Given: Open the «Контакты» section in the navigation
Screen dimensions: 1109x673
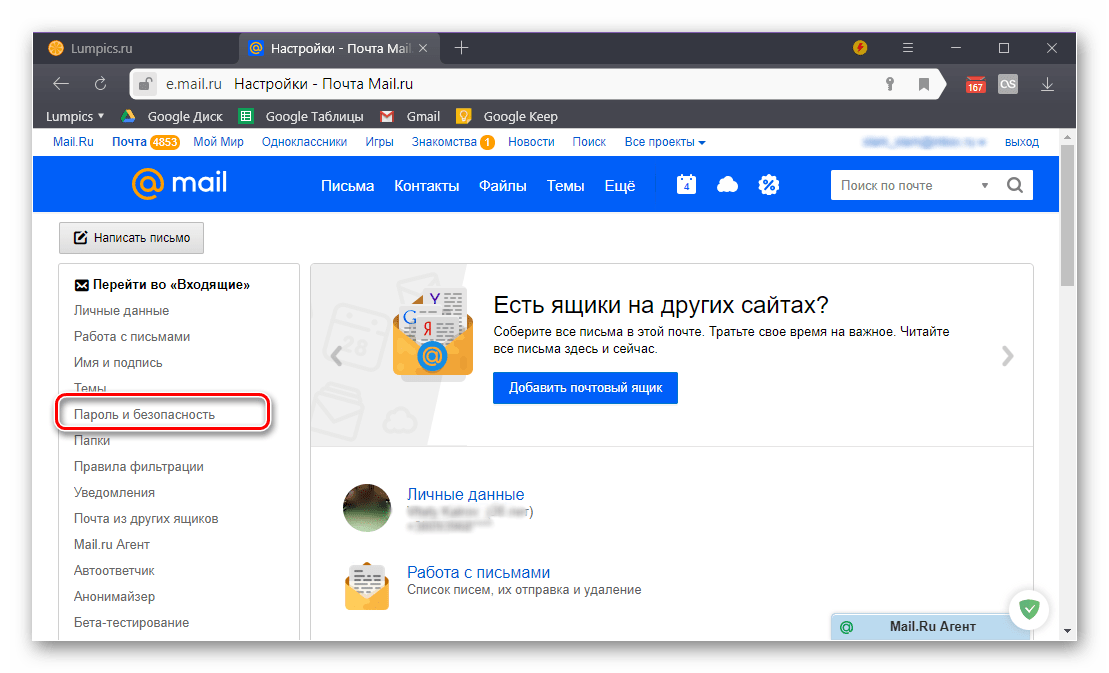Looking at the screenshot, I should pyautogui.click(x=426, y=184).
